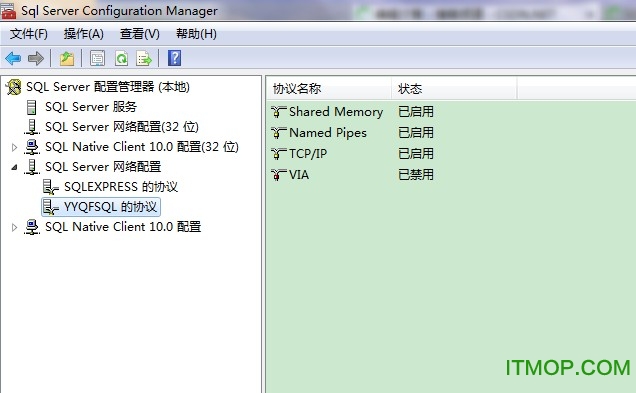Click the SQLEXPRESS 的协议 node icon
This screenshot has width=636, height=393.
[51, 187]
